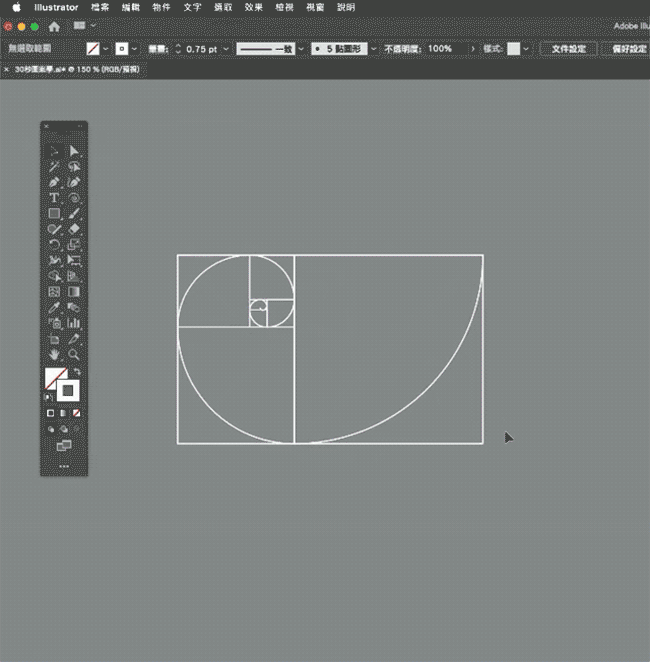
Task: Open stroke weight 0.75 pt dropdown
Action: 226,48
